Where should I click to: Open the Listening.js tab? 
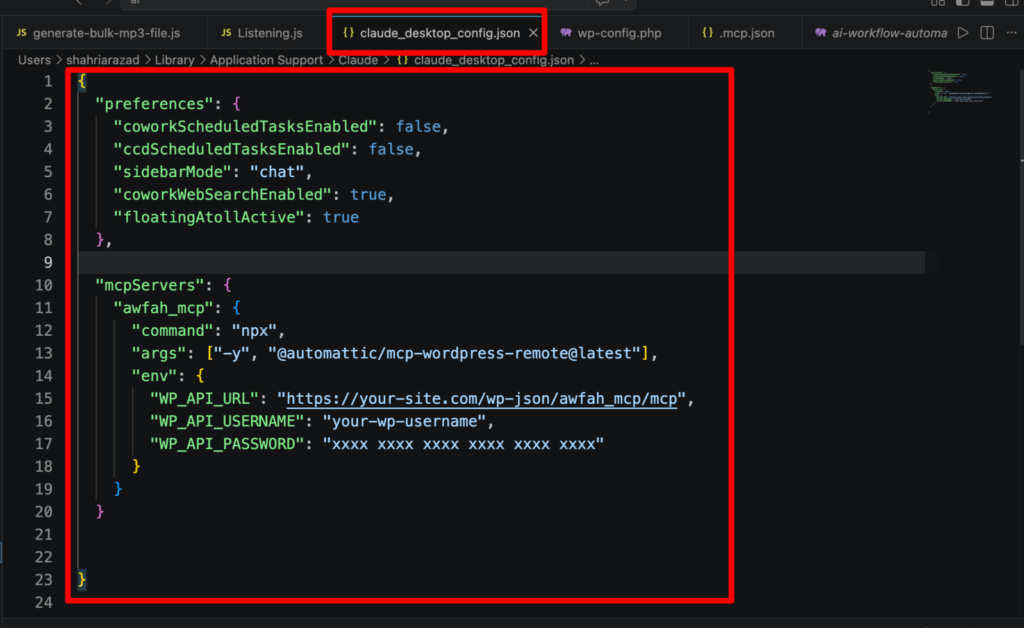[262, 33]
